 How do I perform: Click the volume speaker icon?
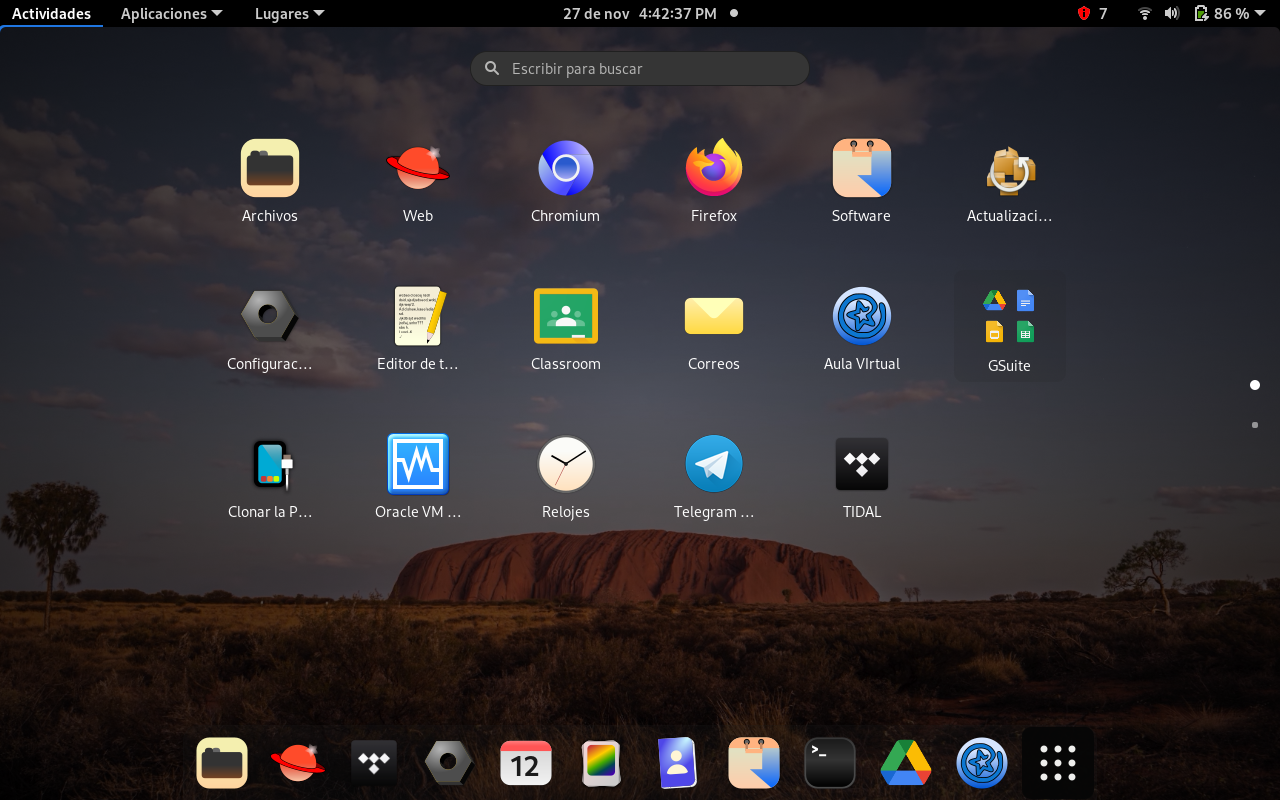(x=1172, y=14)
